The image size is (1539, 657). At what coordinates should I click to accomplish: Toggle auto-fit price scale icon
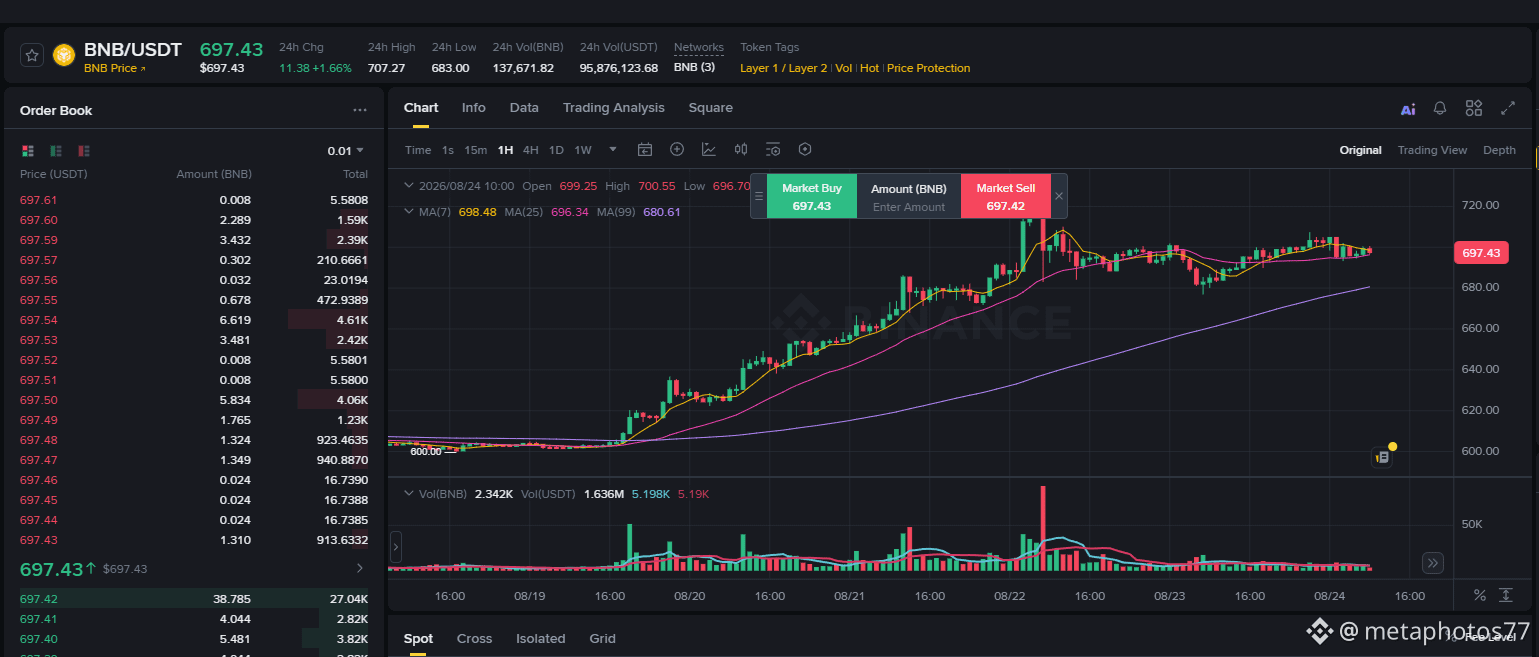point(1506,595)
